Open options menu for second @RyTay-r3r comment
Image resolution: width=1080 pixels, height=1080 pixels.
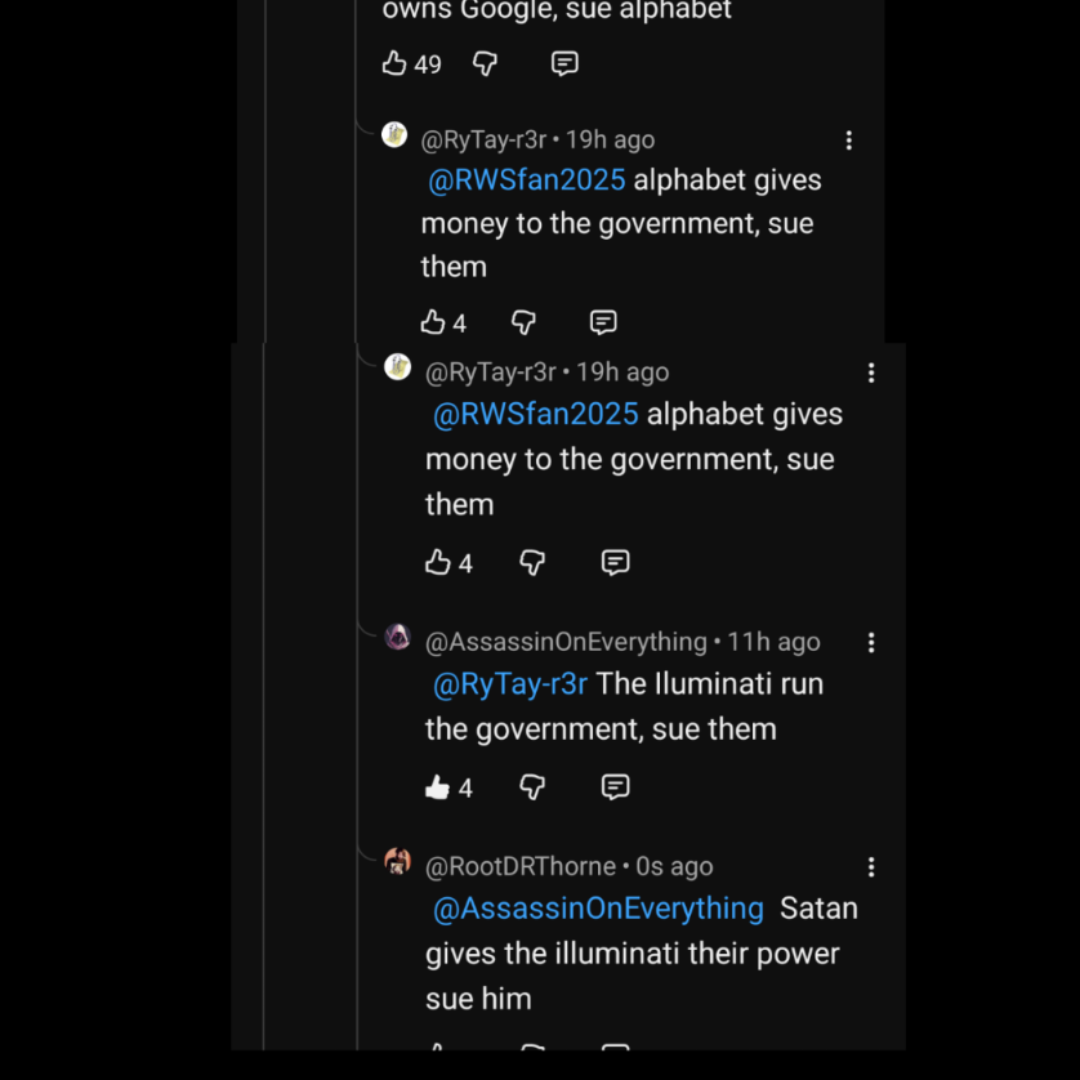[x=871, y=373]
